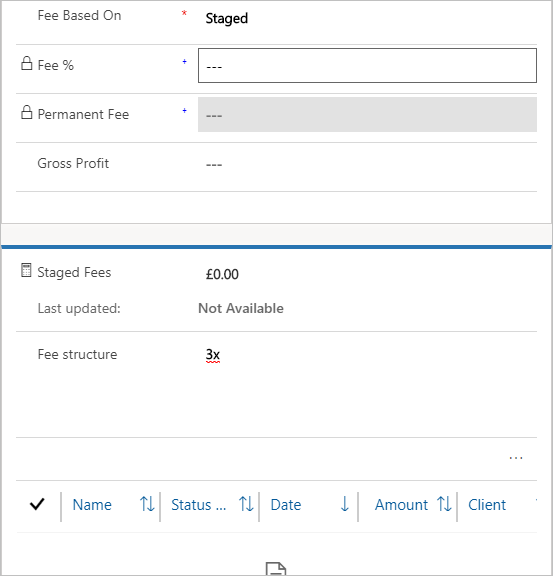
Task: Click the 'Fee structure' label
Action: [77, 354]
